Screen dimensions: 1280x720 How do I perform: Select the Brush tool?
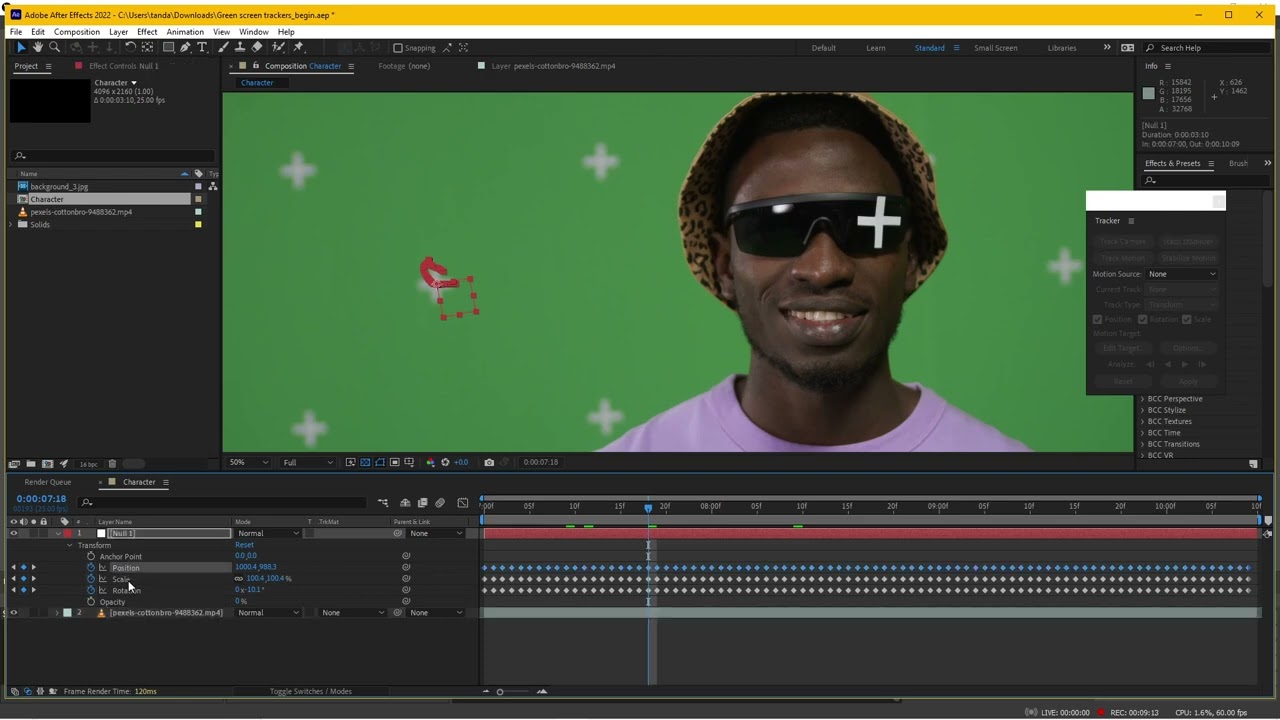click(x=223, y=47)
